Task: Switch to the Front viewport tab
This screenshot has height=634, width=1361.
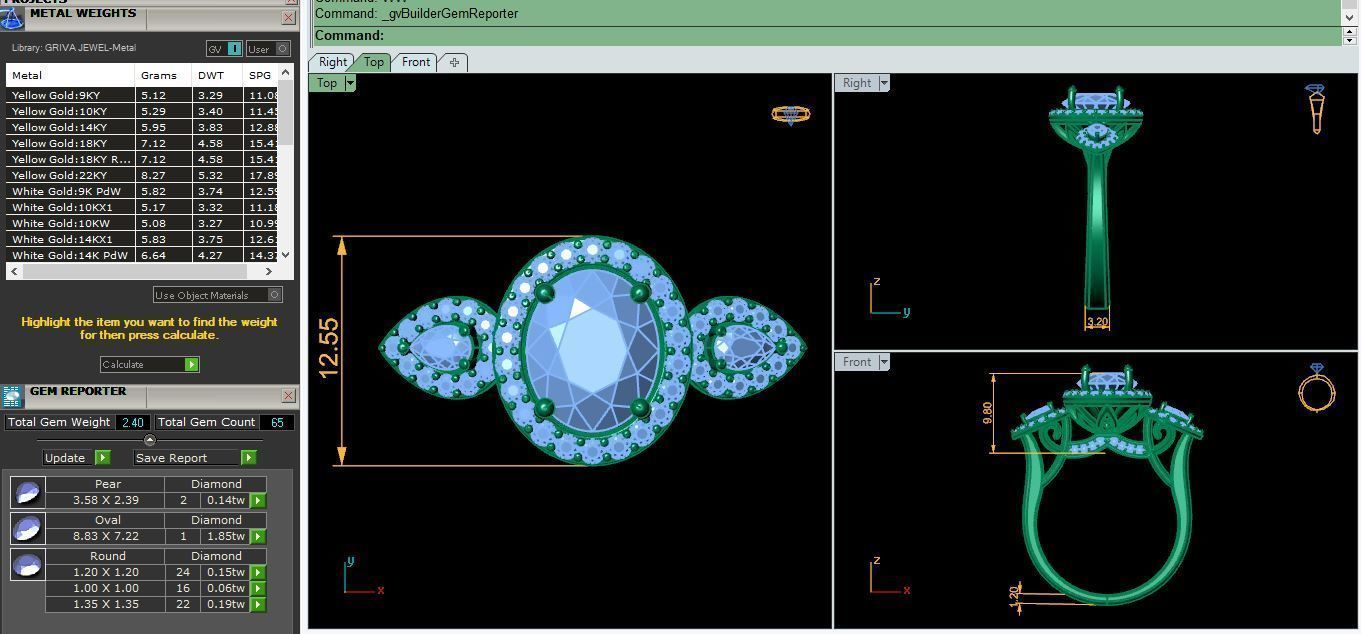Action: [x=416, y=62]
